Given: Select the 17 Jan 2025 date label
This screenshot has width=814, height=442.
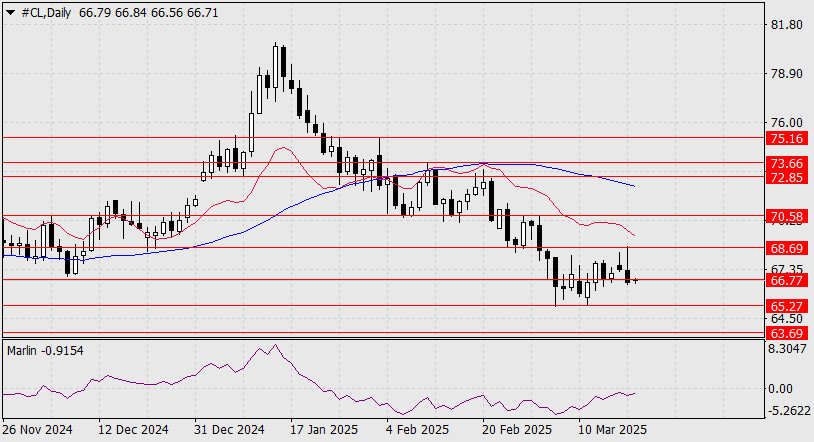Looking at the screenshot, I should pos(325,430).
